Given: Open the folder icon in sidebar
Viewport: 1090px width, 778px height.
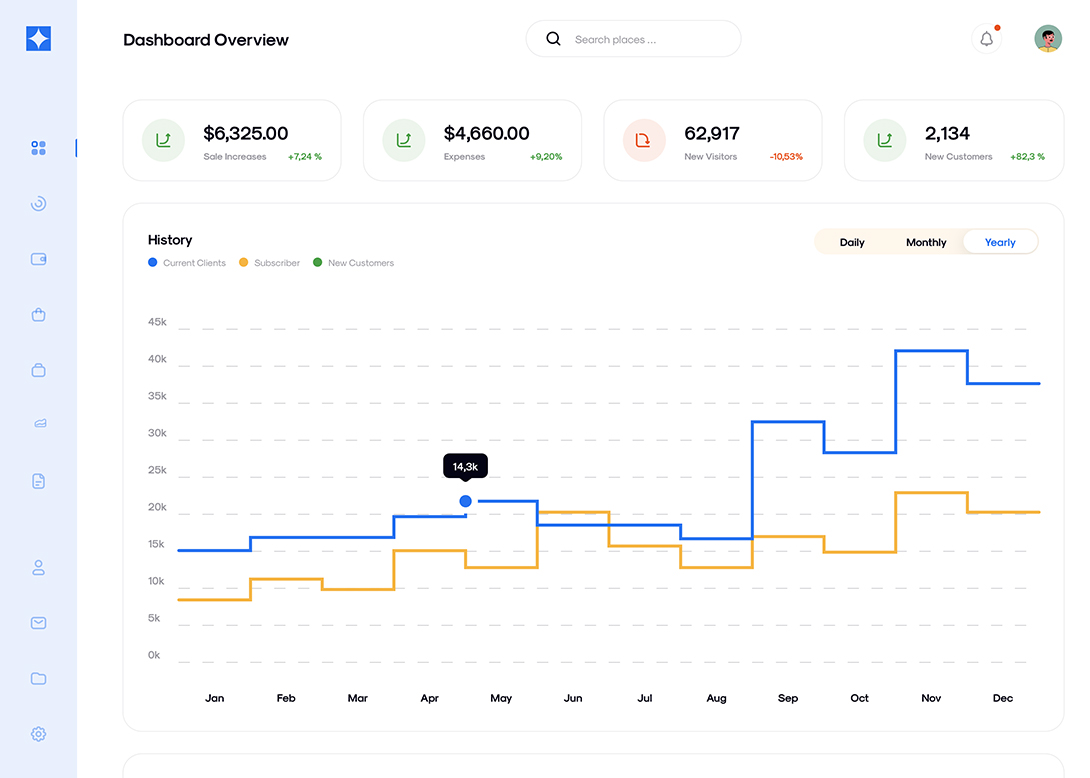Looking at the screenshot, I should [38, 678].
